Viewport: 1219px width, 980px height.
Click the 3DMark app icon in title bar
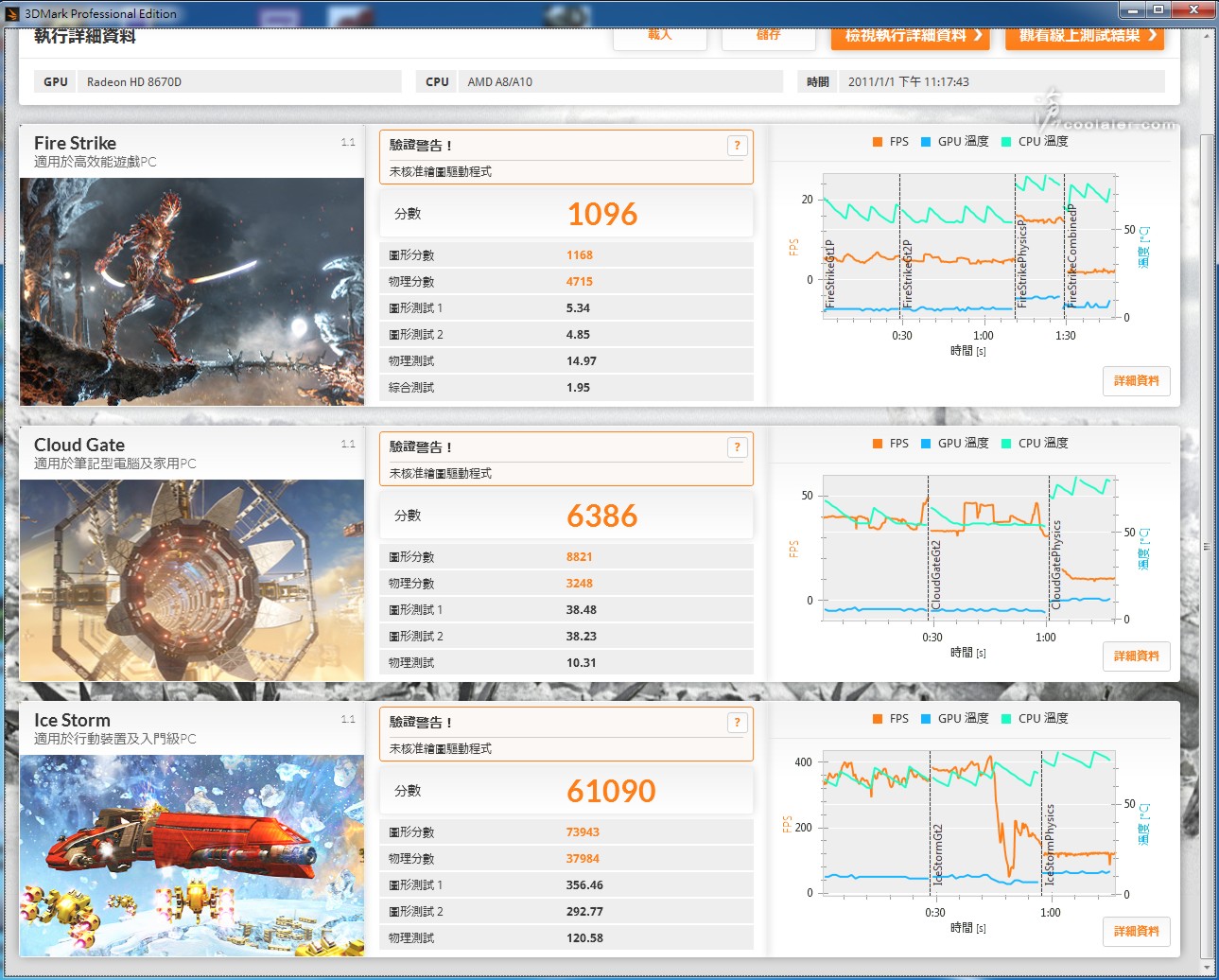pyautogui.click(x=12, y=13)
